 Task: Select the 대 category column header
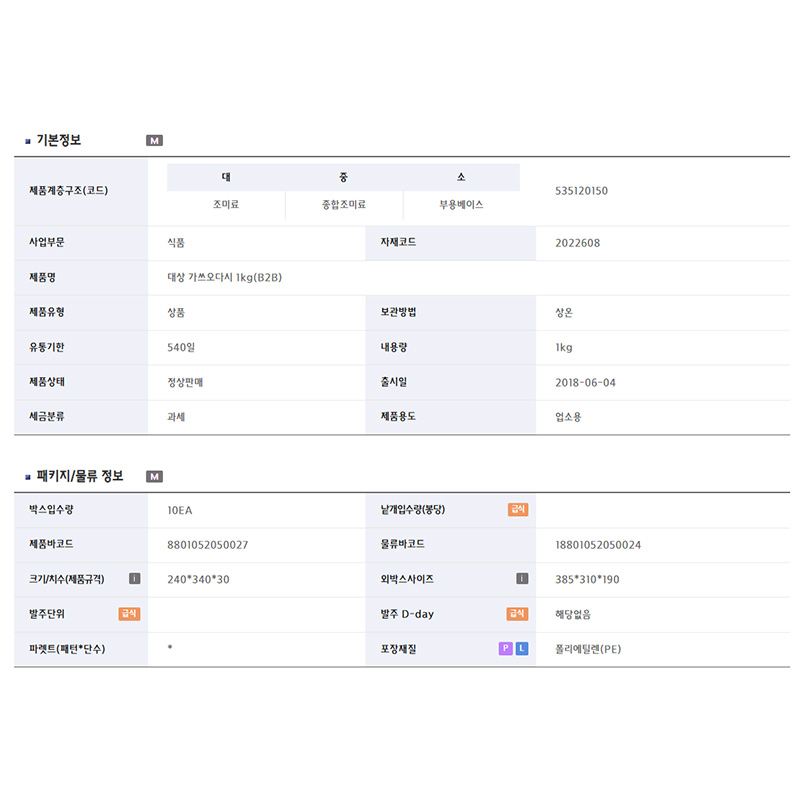tap(226, 177)
